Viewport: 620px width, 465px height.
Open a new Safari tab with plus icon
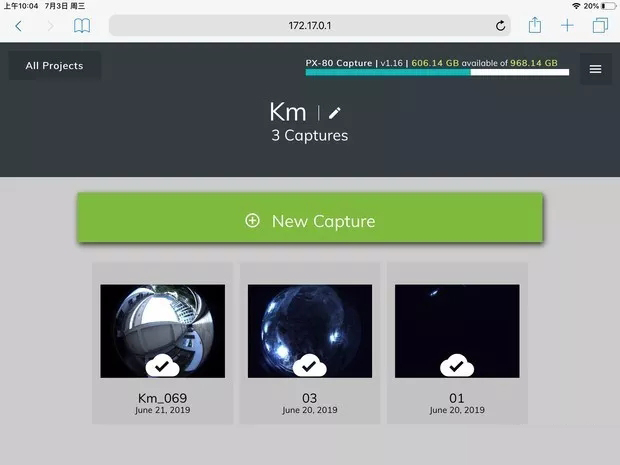click(x=567, y=25)
